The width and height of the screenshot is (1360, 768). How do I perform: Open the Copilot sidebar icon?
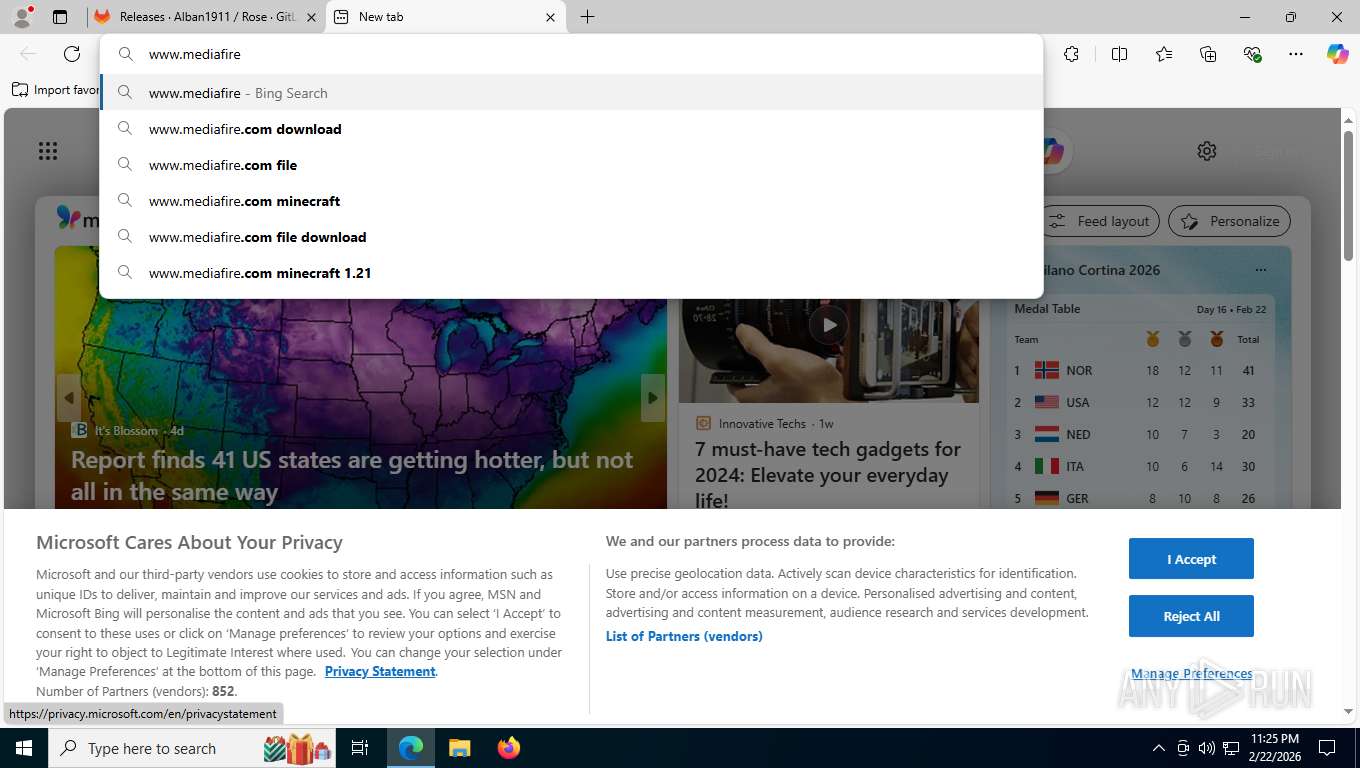[x=1337, y=54]
